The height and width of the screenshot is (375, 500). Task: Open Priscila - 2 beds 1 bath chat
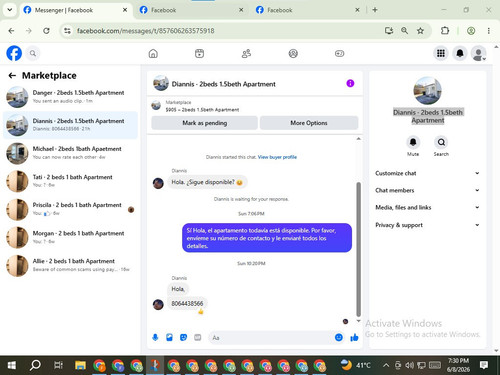(x=70, y=209)
